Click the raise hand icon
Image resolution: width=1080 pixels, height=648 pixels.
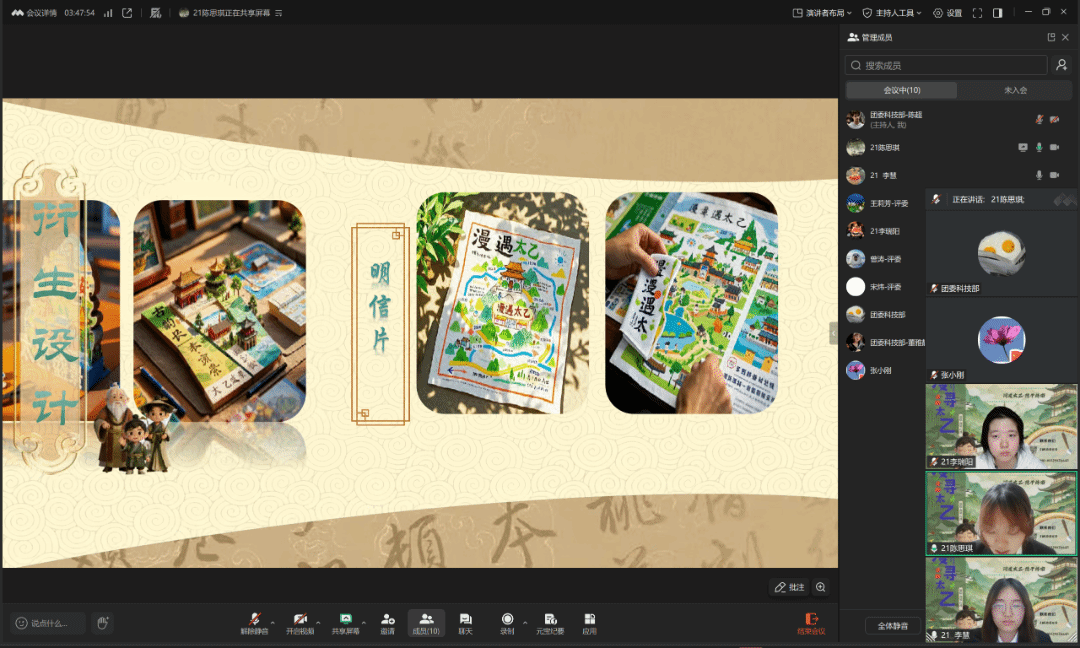point(102,623)
